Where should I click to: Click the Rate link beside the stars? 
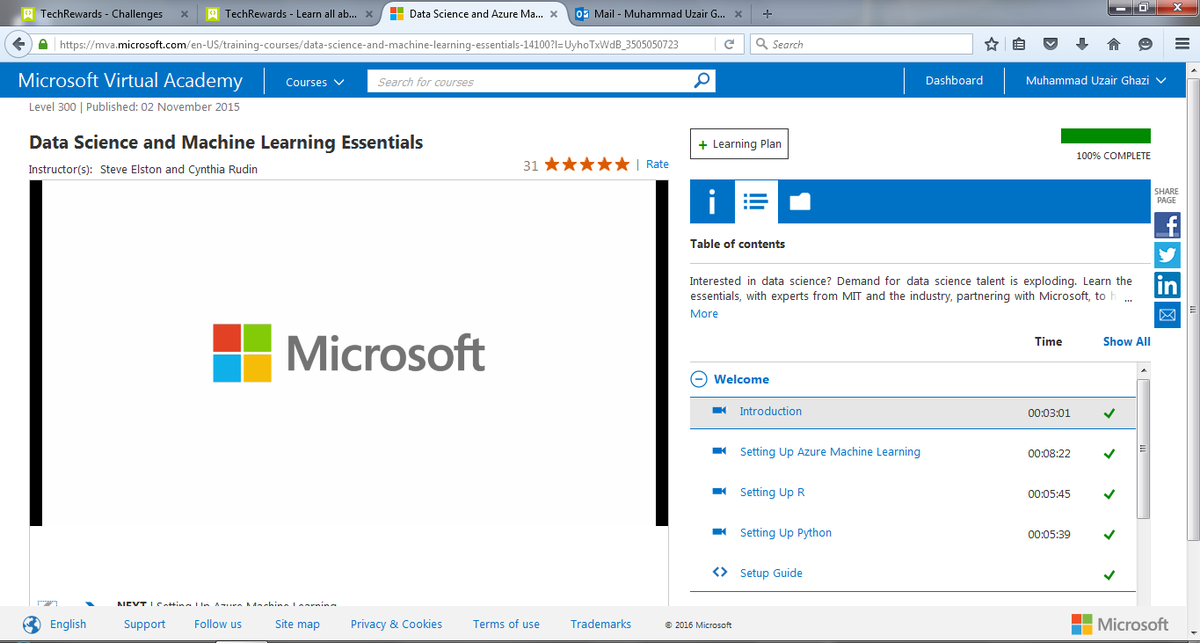tap(657, 164)
